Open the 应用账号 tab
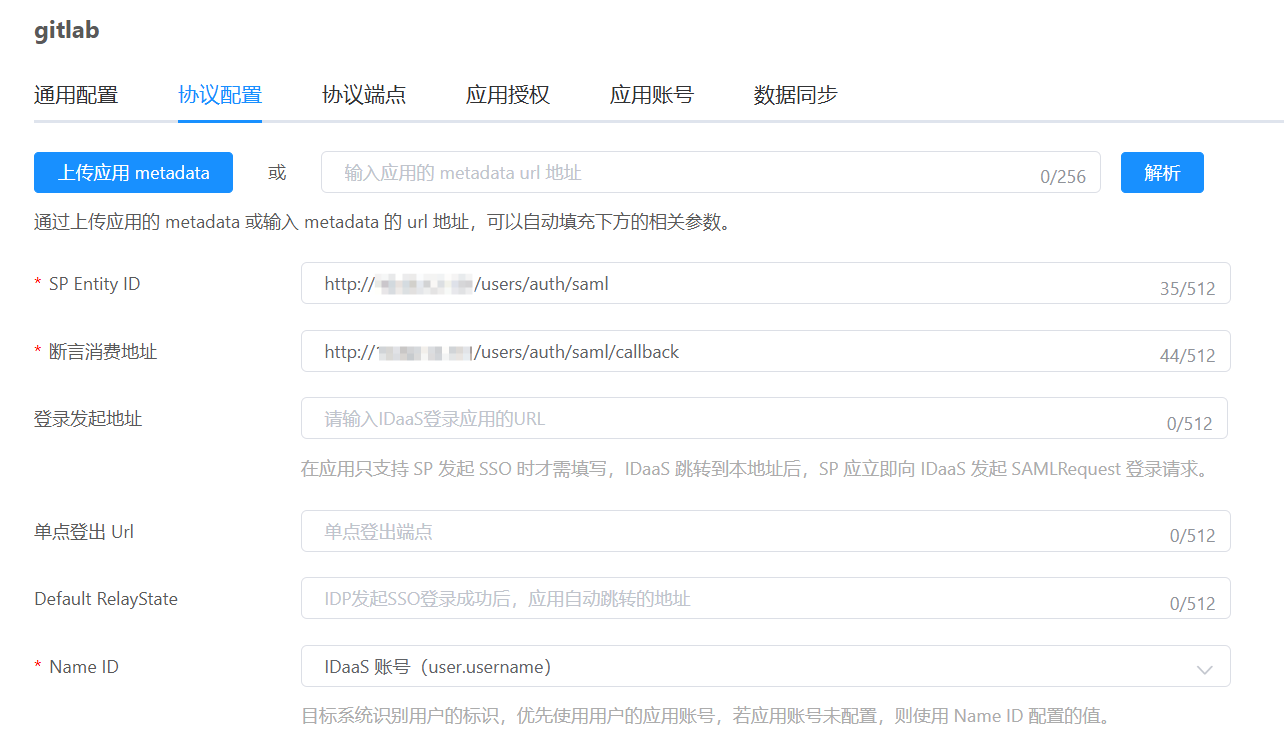The image size is (1284, 747). point(652,95)
